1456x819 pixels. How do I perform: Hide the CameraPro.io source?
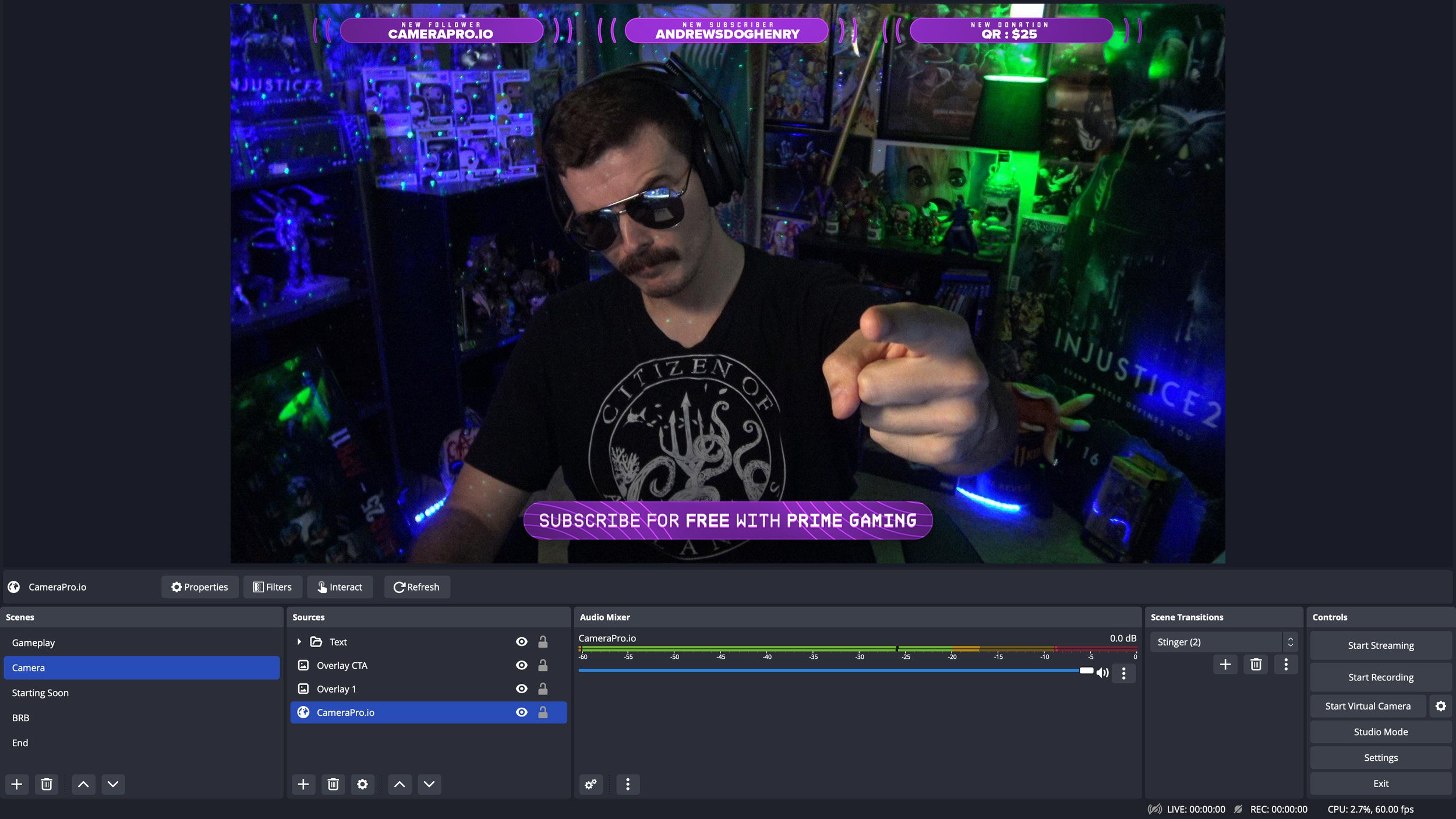522,712
